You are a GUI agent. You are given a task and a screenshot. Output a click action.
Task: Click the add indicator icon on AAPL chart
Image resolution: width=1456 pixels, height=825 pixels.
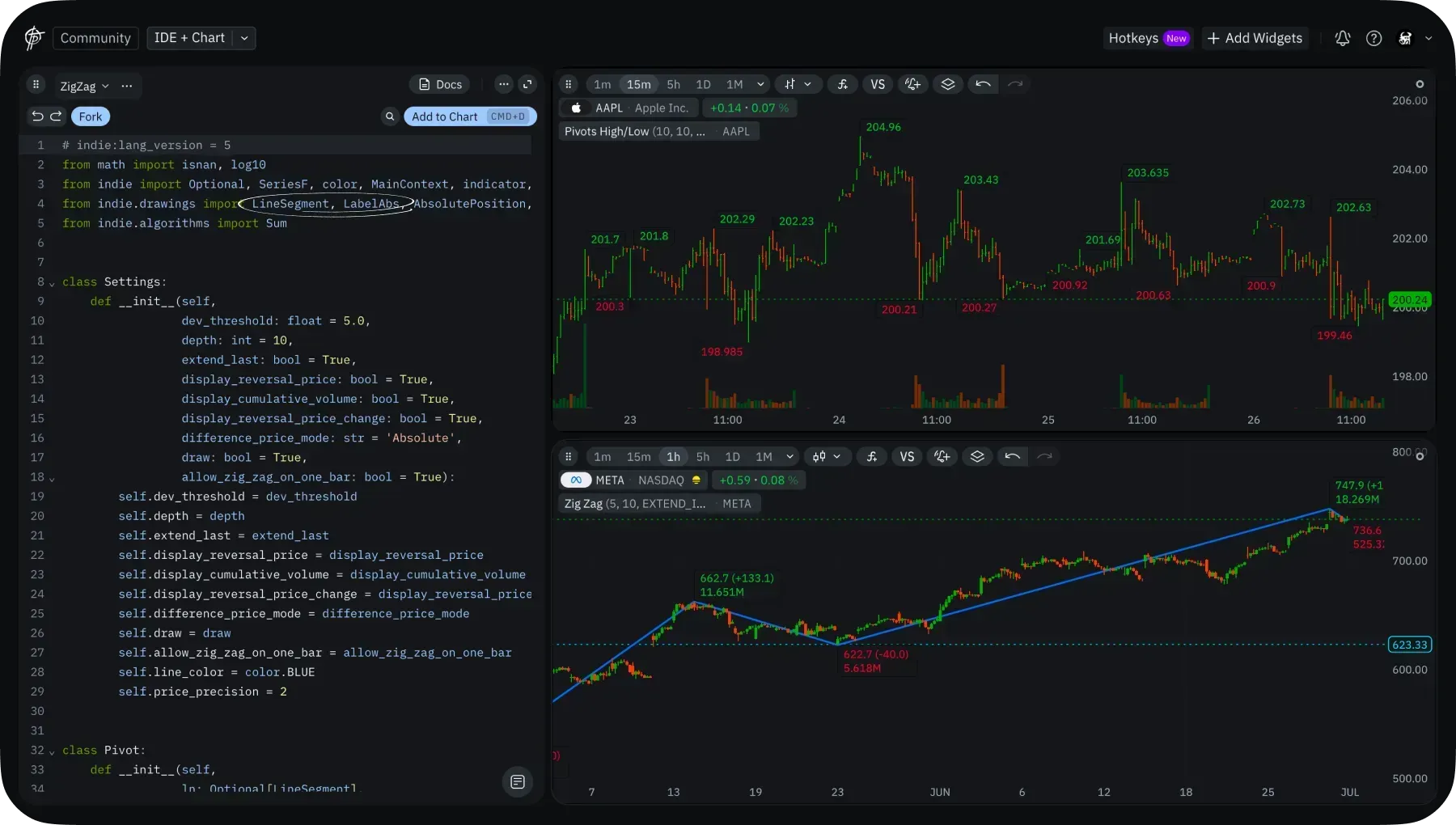(x=842, y=84)
